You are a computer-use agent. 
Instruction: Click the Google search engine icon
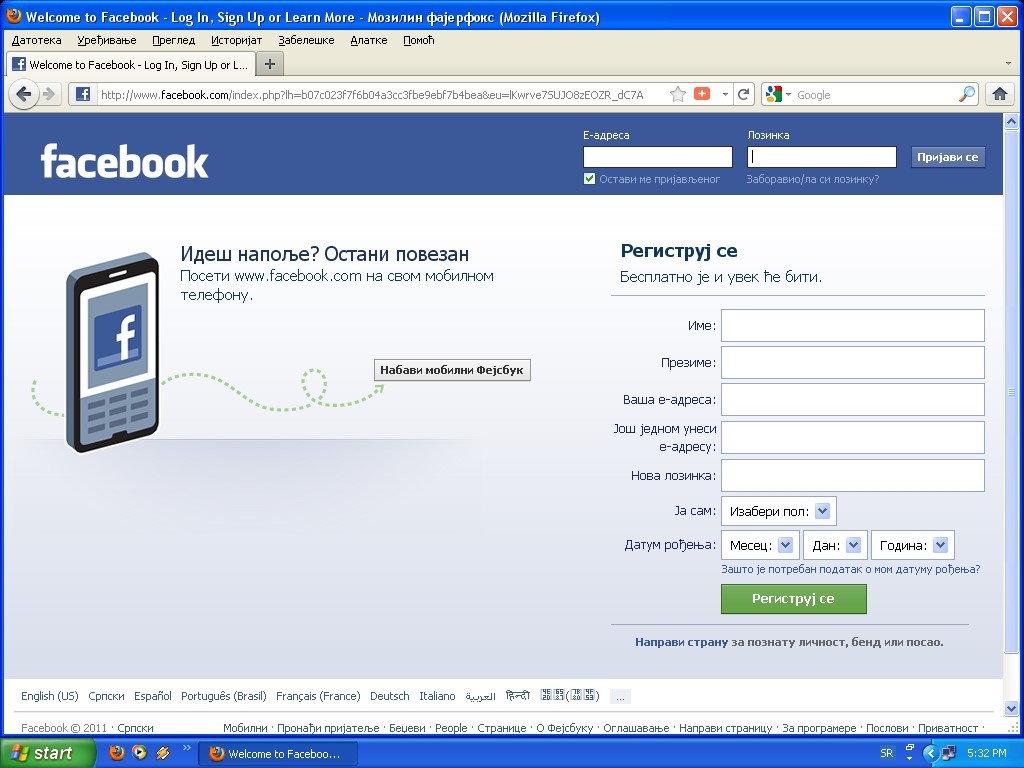click(x=774, y=95)
